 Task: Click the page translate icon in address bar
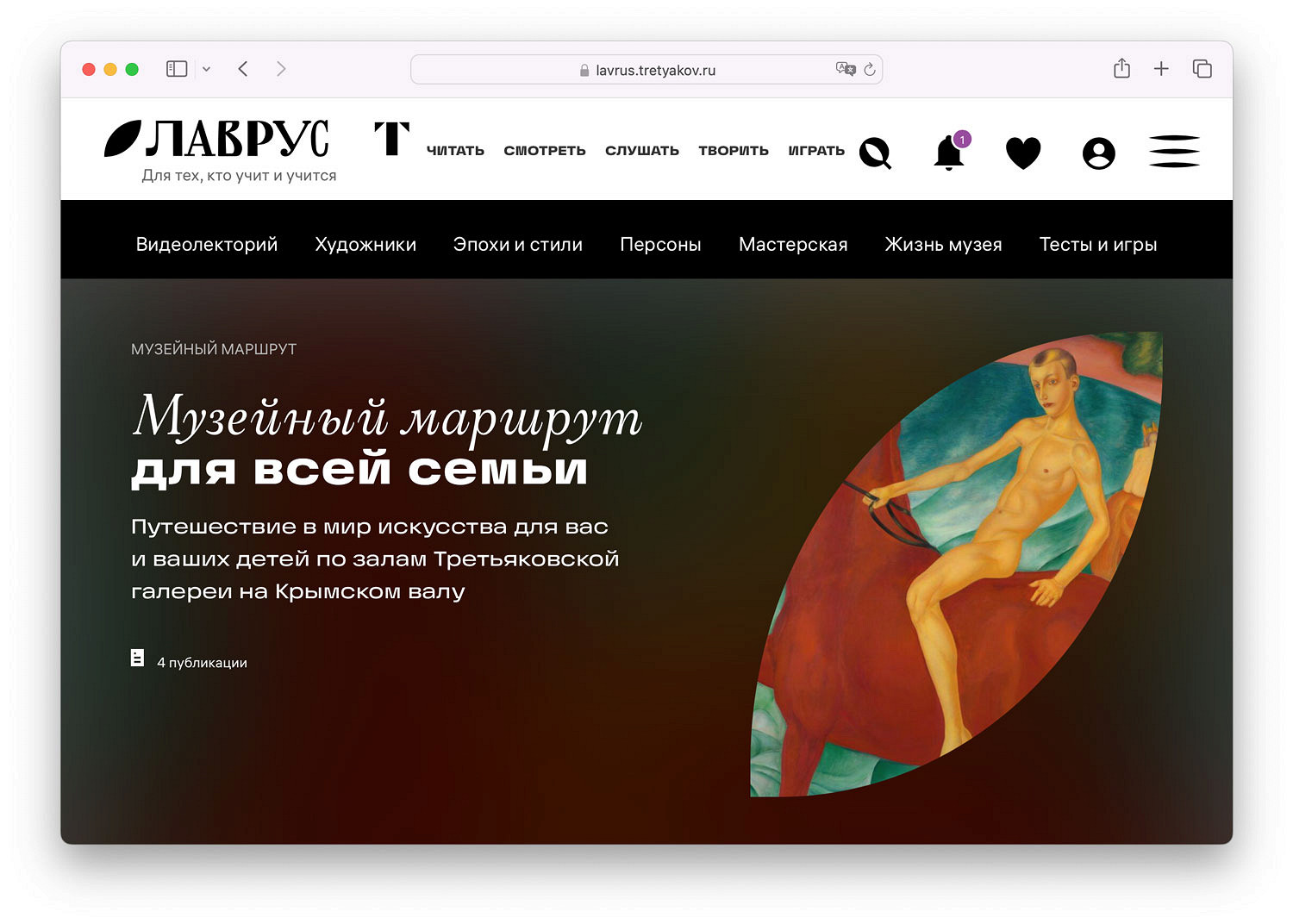(845, 69)
